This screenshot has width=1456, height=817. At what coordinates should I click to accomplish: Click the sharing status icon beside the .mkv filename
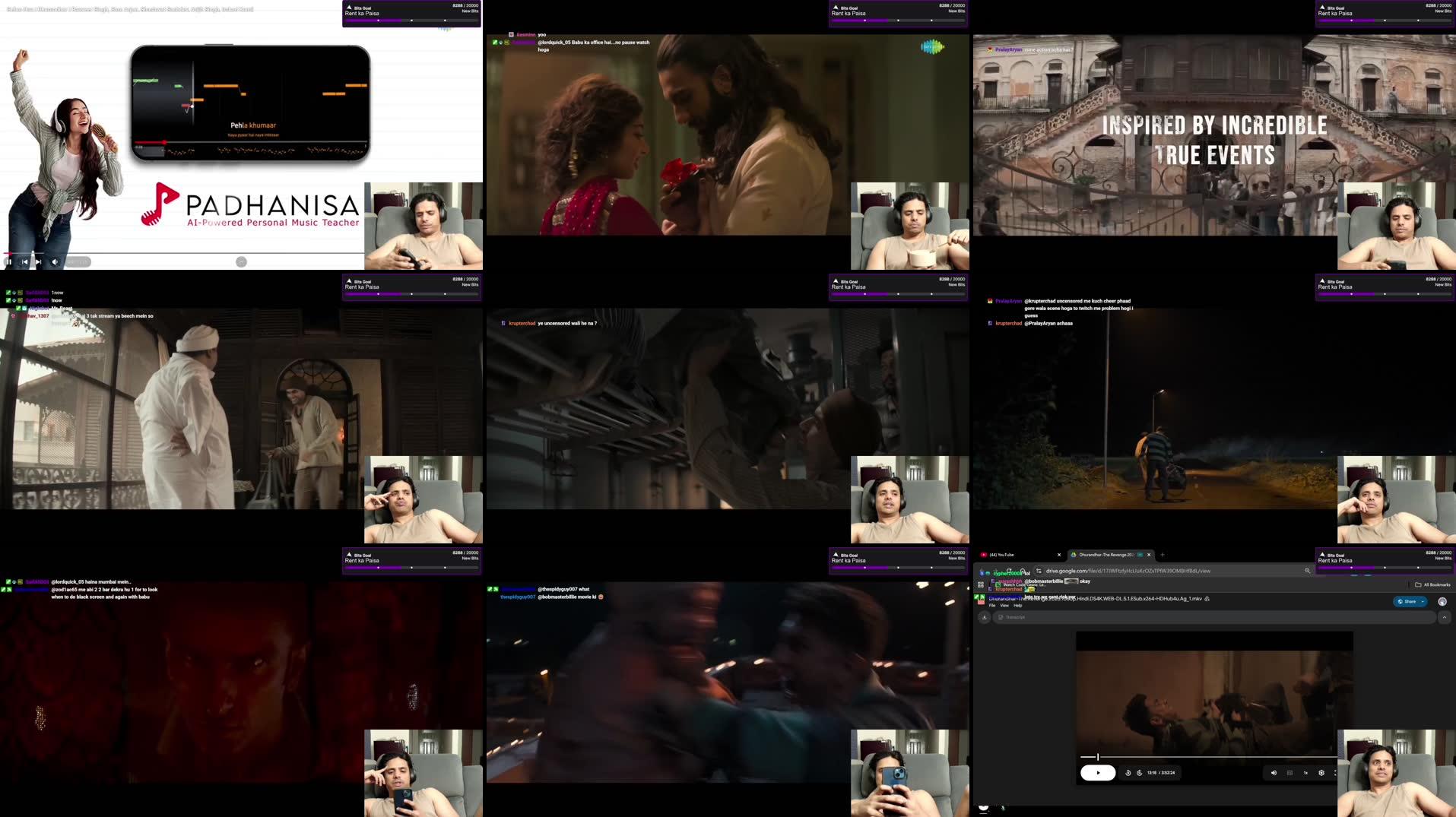click(x=1207, y=599)
